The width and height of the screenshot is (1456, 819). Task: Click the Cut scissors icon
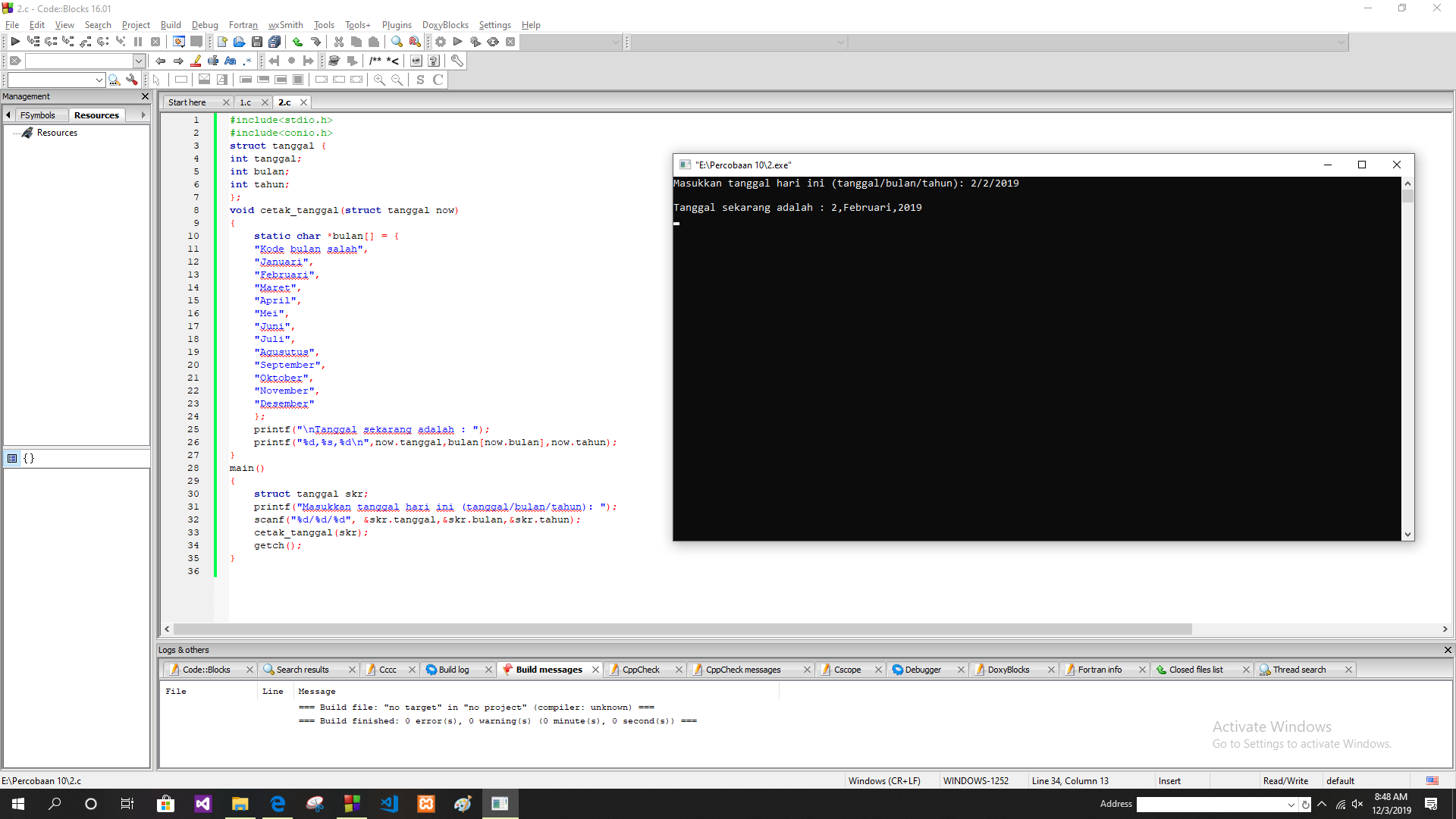click(339, 42)
